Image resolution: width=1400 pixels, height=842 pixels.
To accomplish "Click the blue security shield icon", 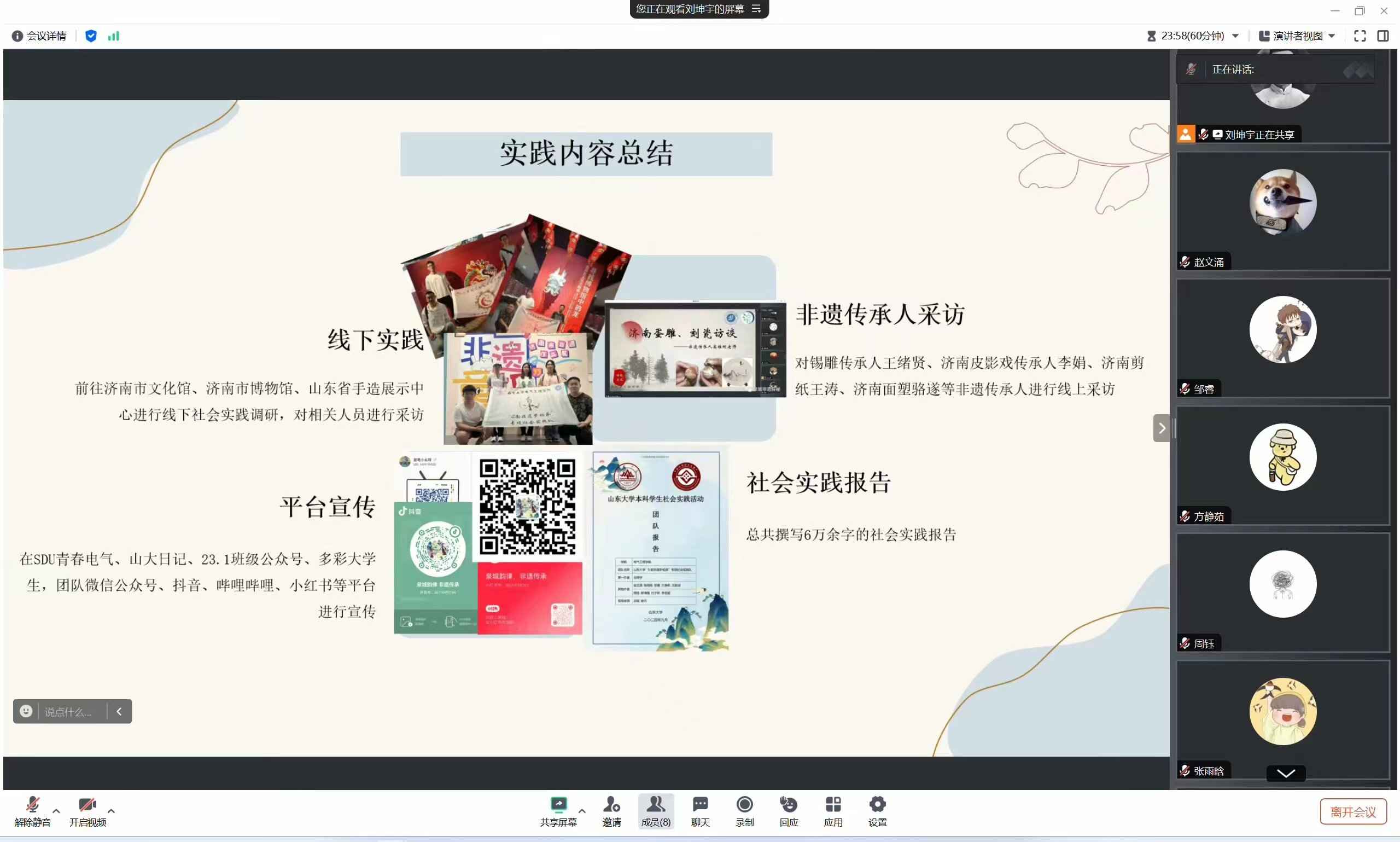I will coord(91,36).
